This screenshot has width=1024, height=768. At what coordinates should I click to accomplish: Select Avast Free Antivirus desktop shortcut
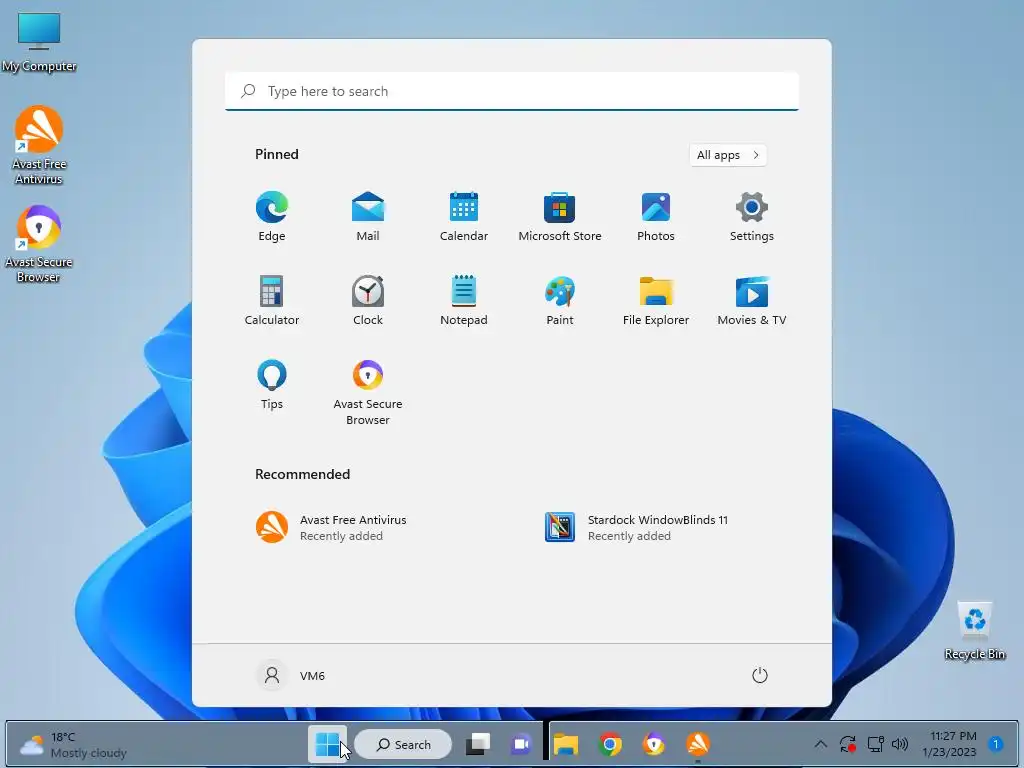(x=39, y=145)
